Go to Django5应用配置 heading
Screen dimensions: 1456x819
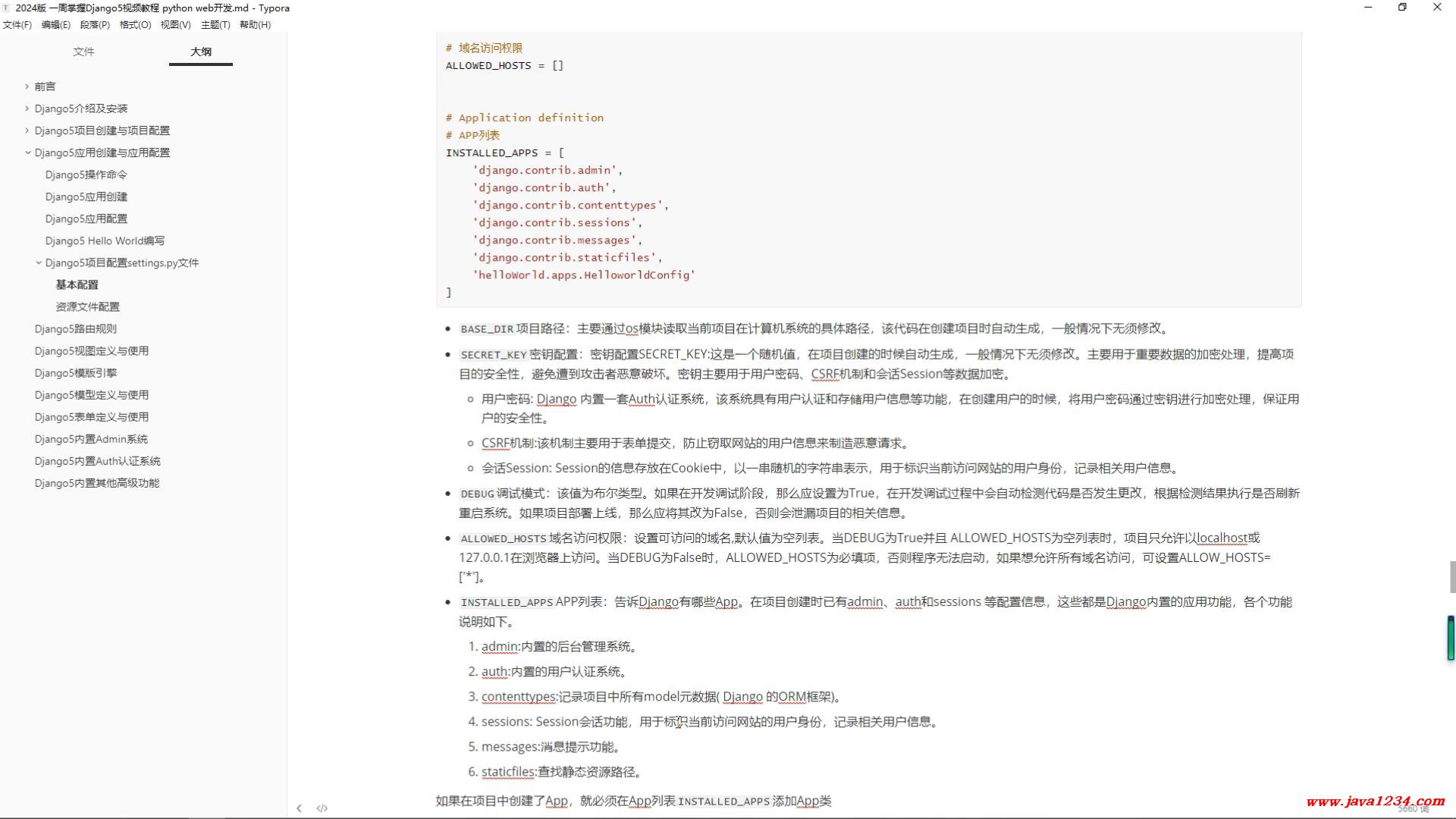(x=86, y=218)
